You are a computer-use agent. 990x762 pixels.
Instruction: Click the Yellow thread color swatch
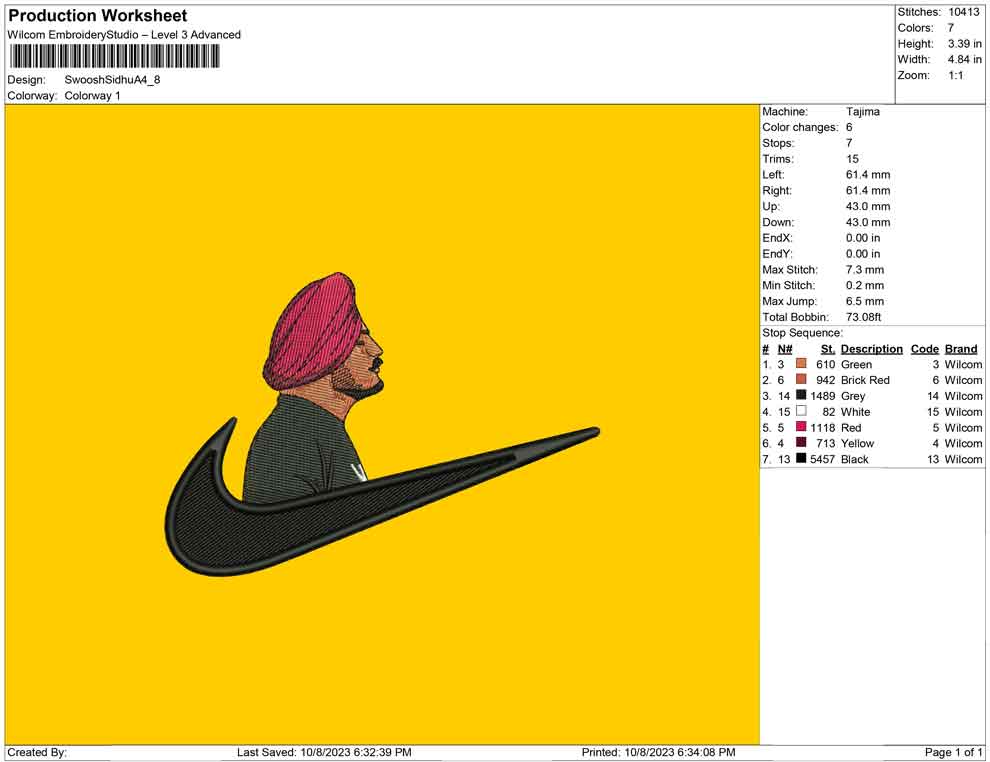[x=801, y=443]
